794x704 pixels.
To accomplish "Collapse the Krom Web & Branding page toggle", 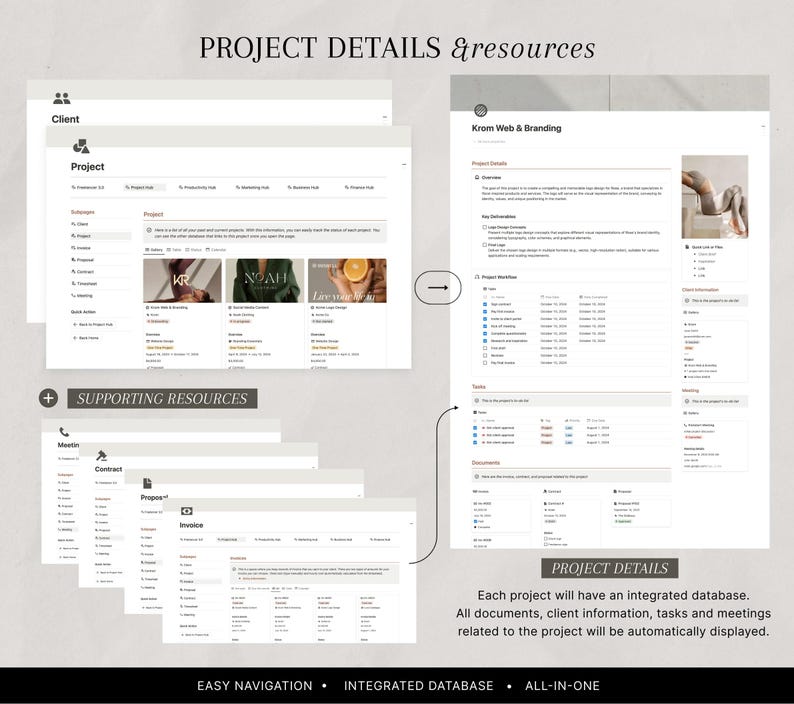I will pyautogui.click(x=763, y=127).
